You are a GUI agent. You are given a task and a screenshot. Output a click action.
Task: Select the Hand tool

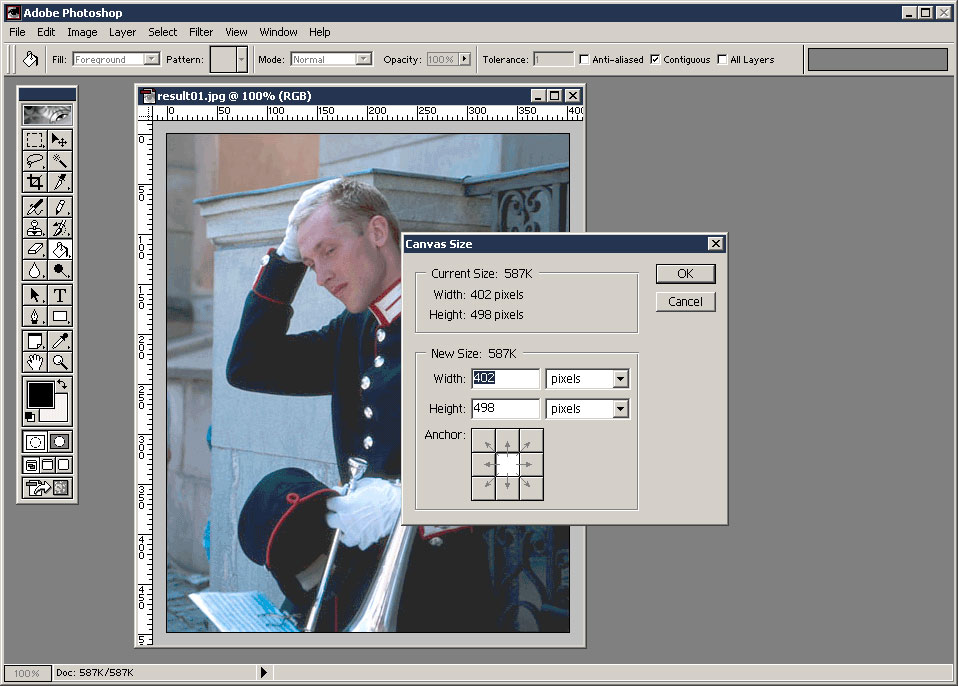click(35, 362)
